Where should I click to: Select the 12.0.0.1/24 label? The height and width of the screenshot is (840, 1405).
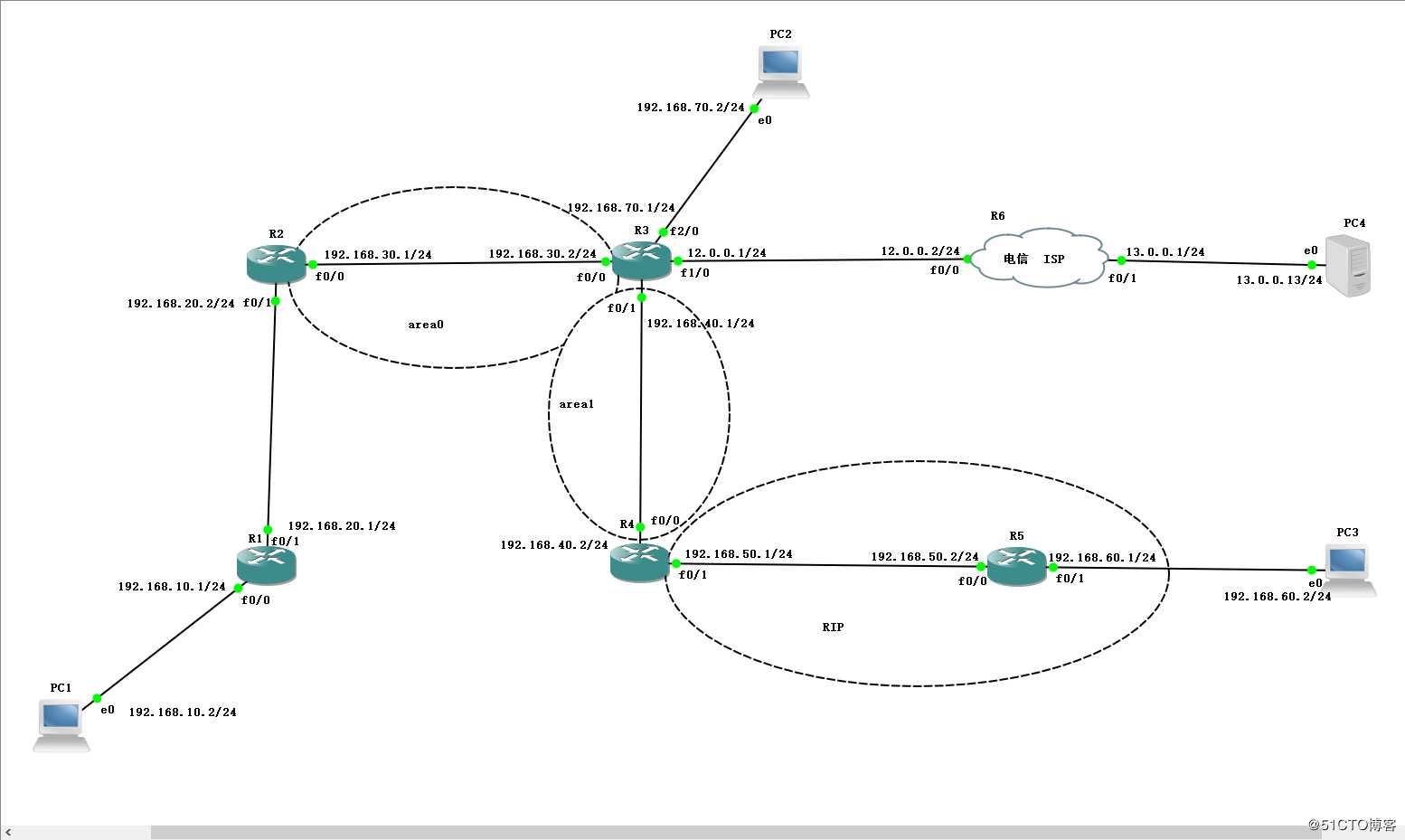(727, 253)
